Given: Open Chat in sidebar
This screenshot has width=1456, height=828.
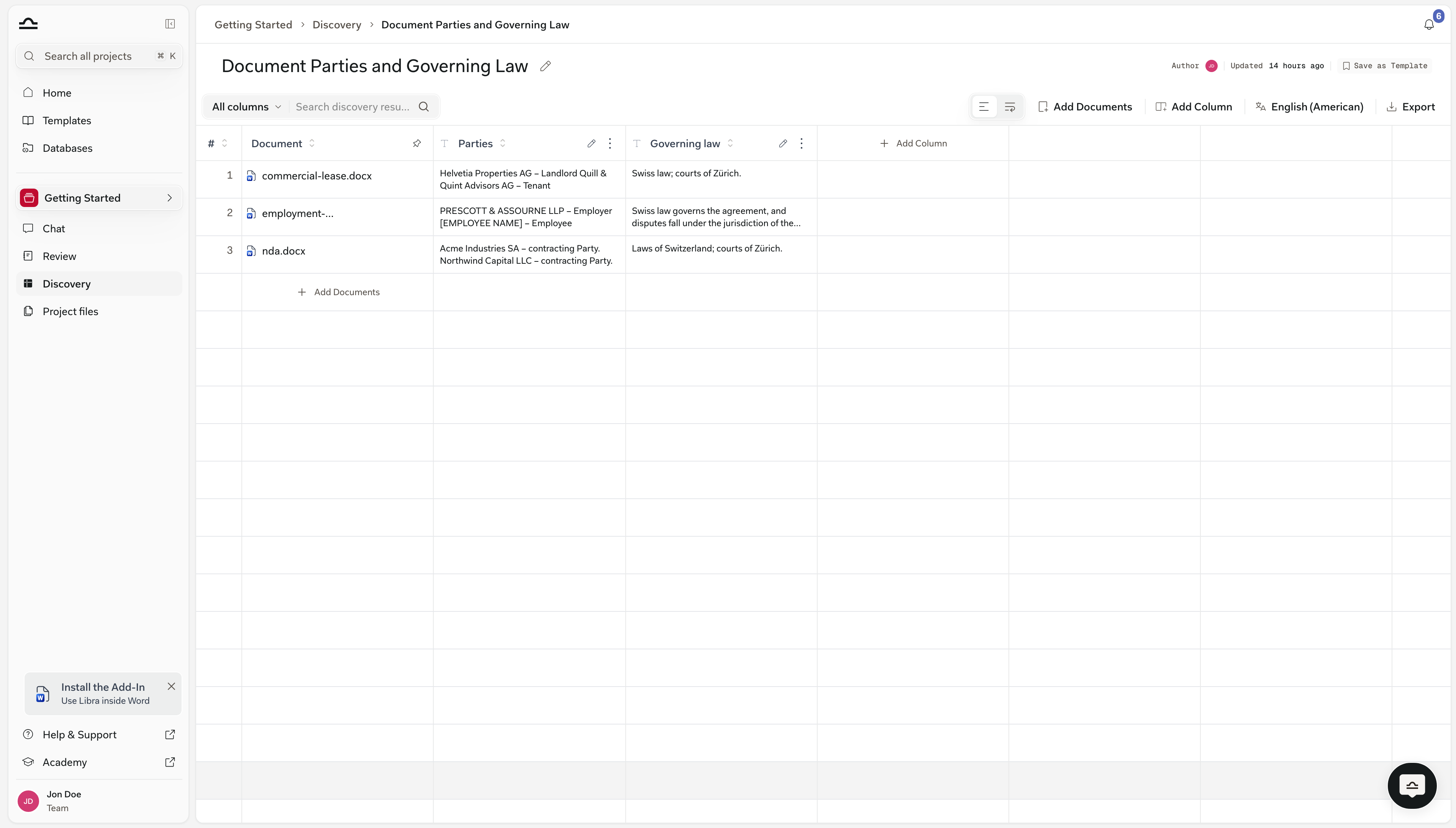Looking at the screenshot, I should 99,228.
